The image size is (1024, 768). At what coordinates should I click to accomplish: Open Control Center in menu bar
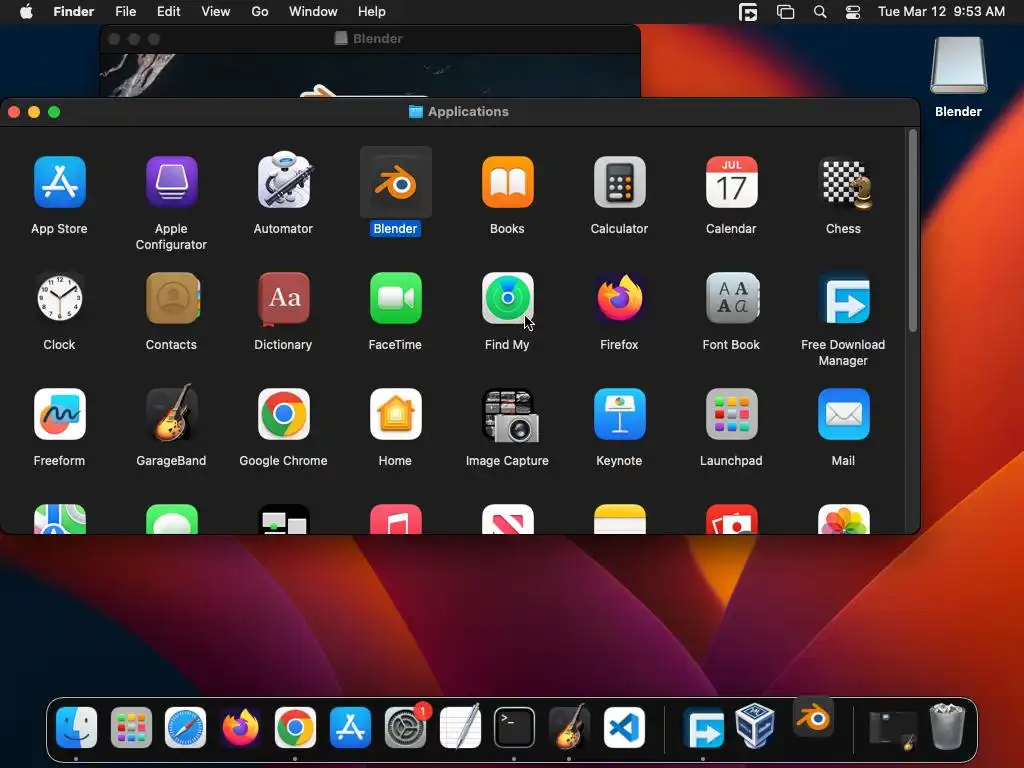[x=853, y=12]
